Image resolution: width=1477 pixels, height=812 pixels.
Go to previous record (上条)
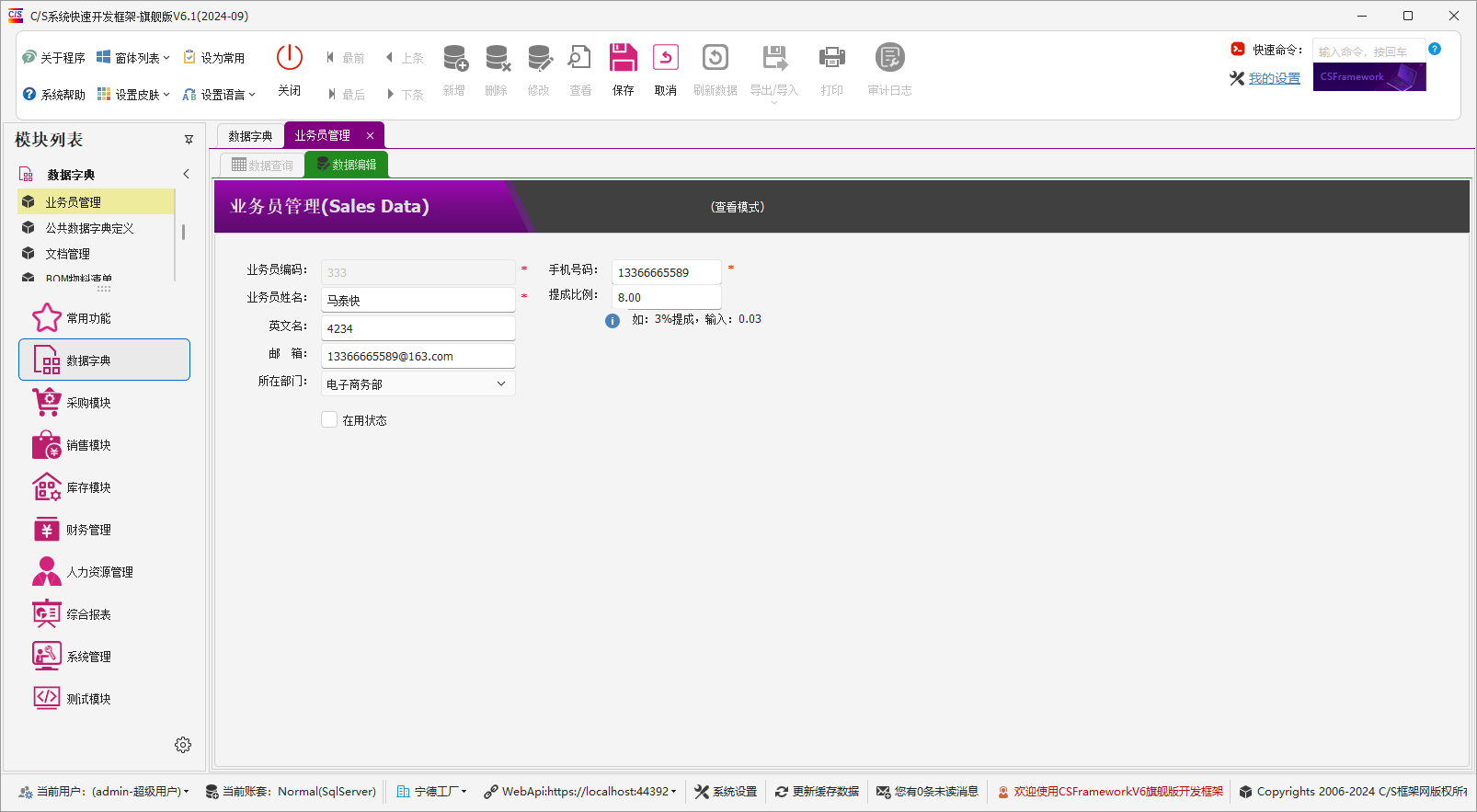click(x=405, y=57)
